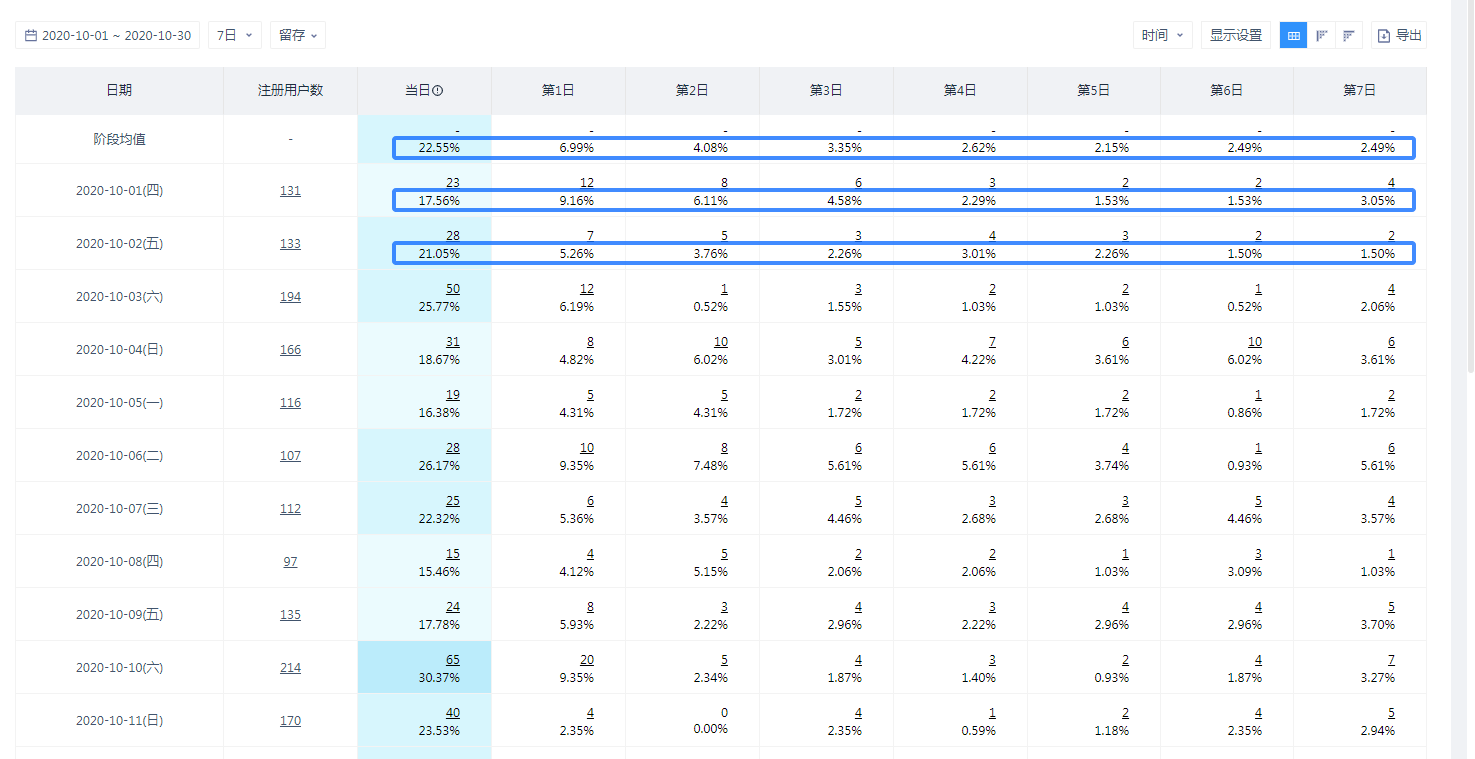The height and width of the screenshot is (759, 1475).
Task: Click day-1 value 20 for 2020-10-10
Action: (x=587, y=660)
